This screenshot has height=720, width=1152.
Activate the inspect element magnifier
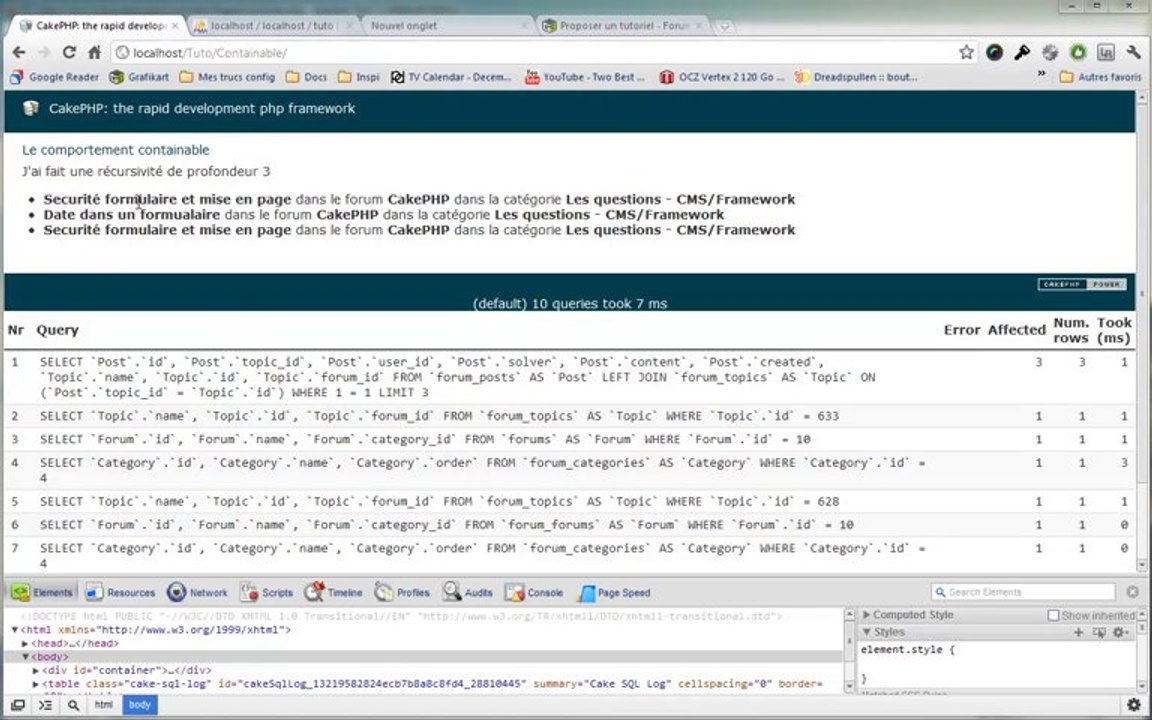point(73,705)
